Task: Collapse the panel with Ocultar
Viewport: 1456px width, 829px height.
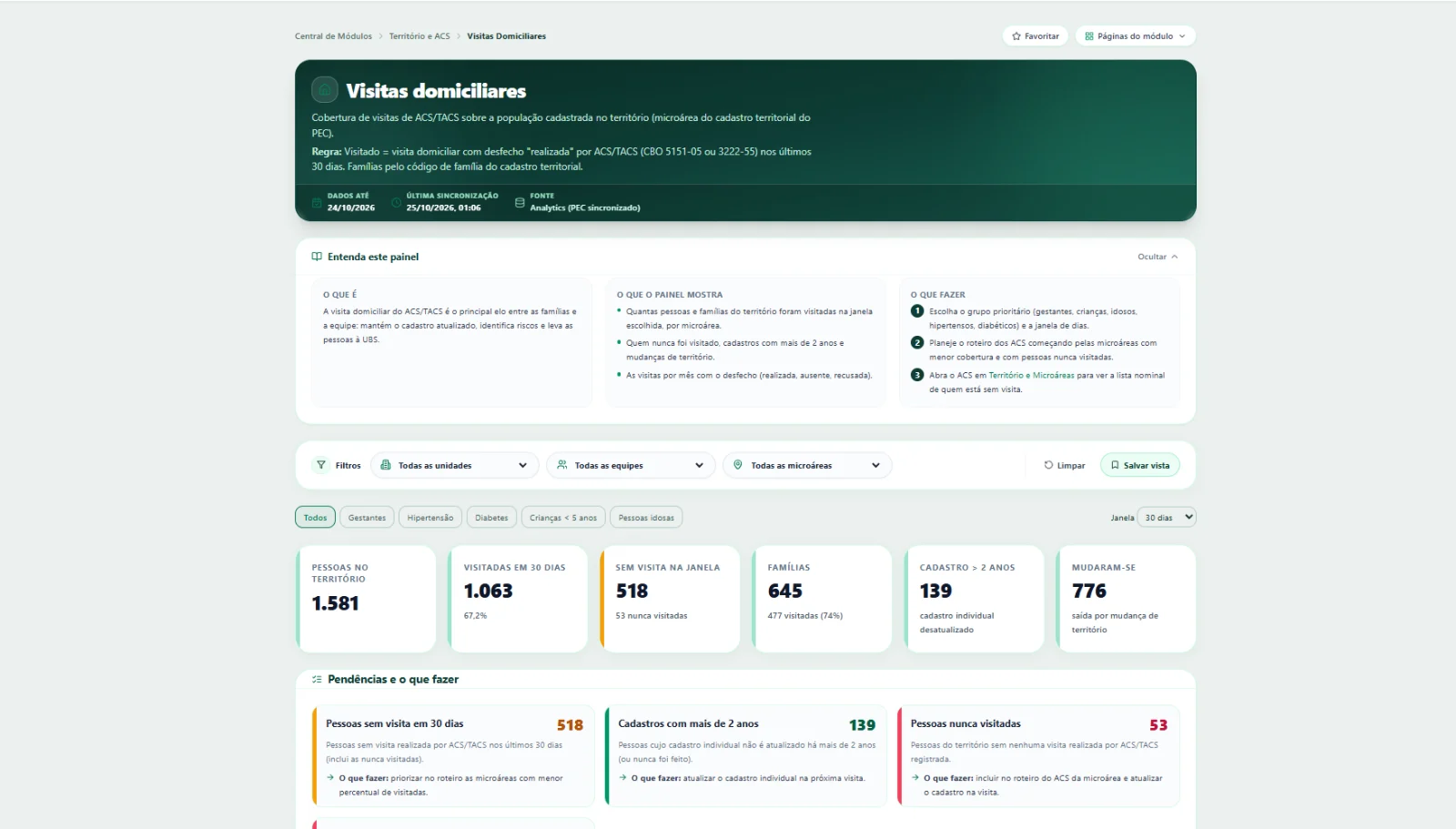Action: pos(1158,257)
